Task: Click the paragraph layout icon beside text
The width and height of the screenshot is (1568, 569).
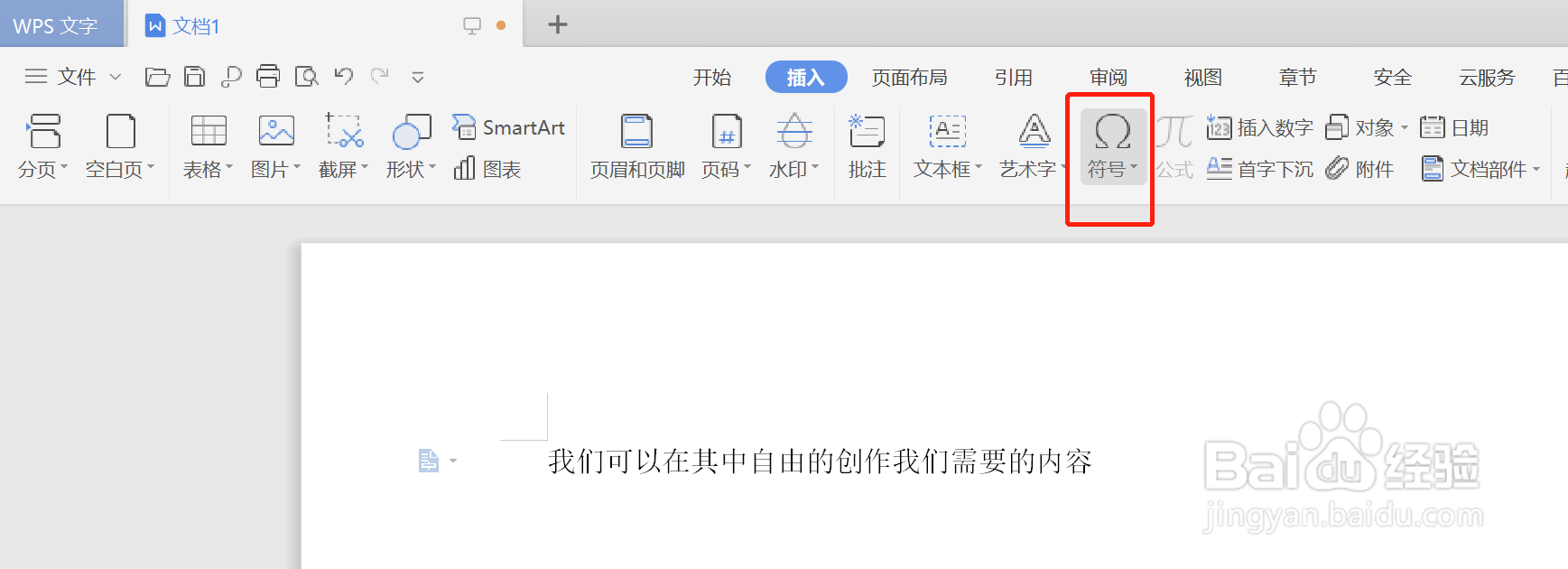Action: click(x=429, y=461)
